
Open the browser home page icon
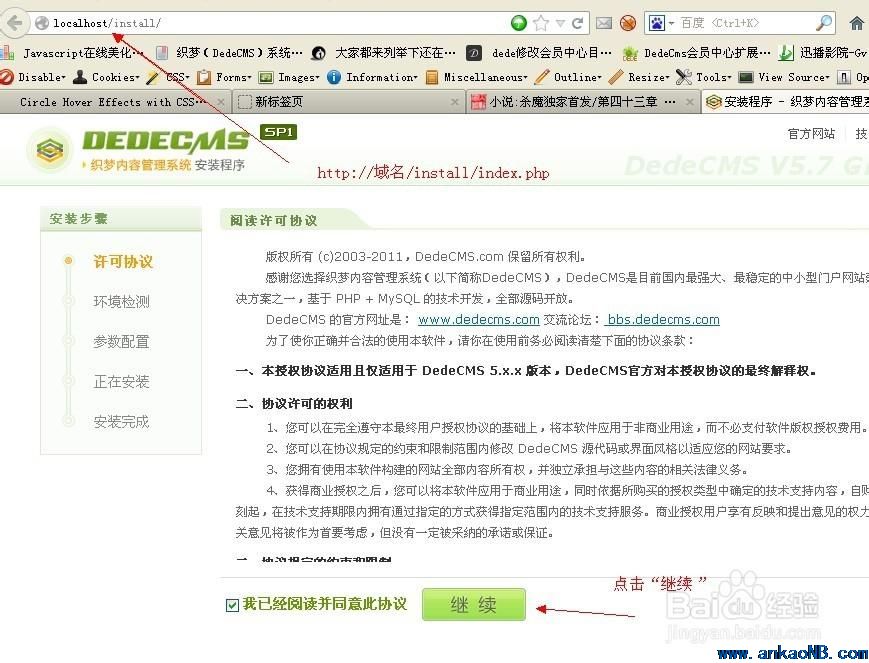pos(857,23)
